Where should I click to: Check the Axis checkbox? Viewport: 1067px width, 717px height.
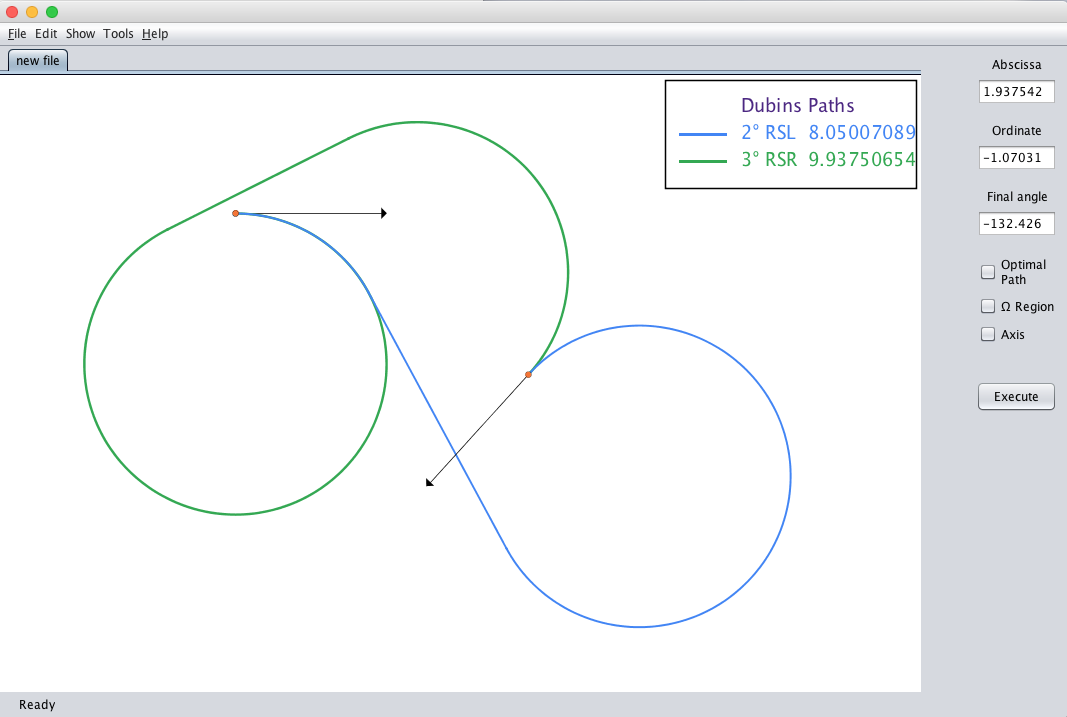pyautogui.click(x=988, y=335)
